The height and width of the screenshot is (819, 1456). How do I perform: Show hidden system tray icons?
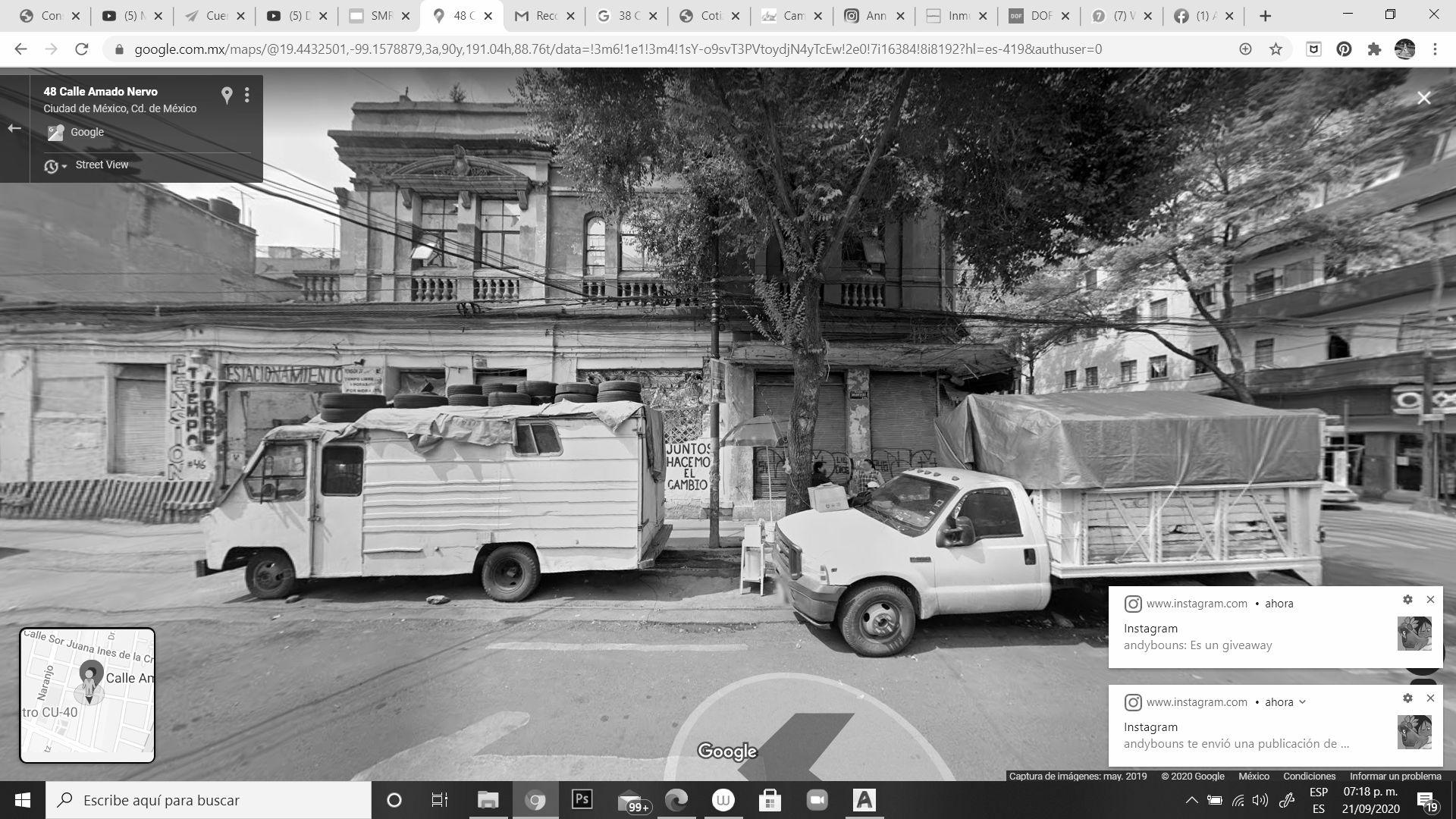pyautogui.click(x=1191, y=800)
